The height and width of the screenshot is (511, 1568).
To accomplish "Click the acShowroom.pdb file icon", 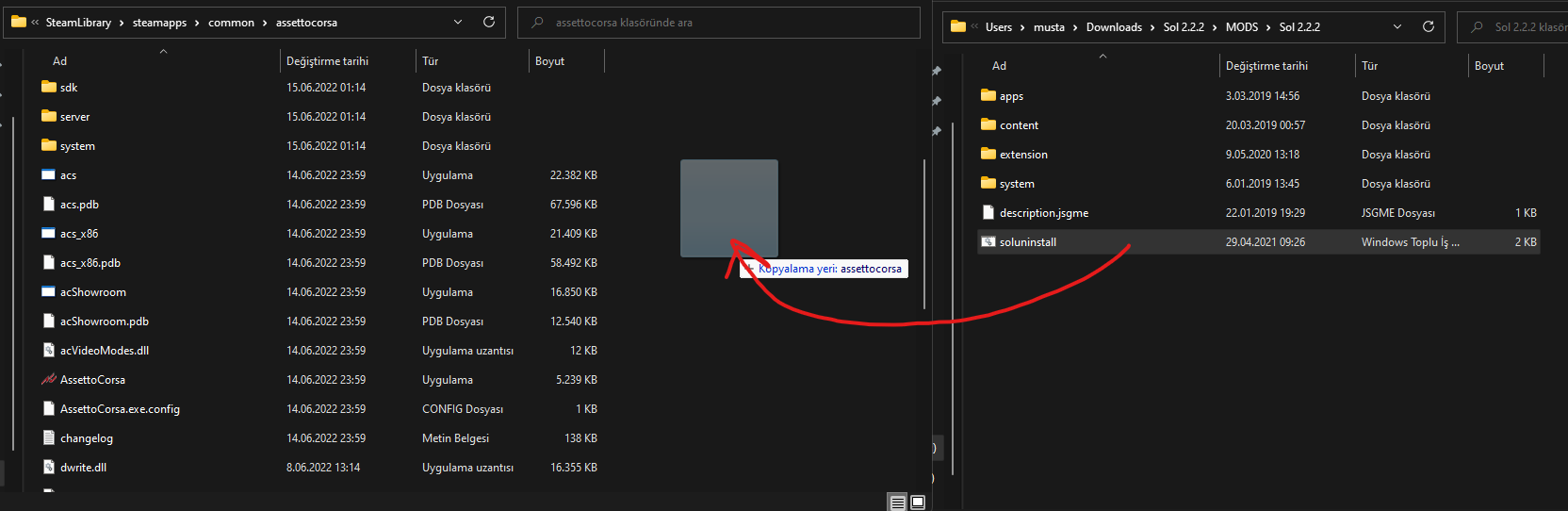I will (x=49, y=321).
